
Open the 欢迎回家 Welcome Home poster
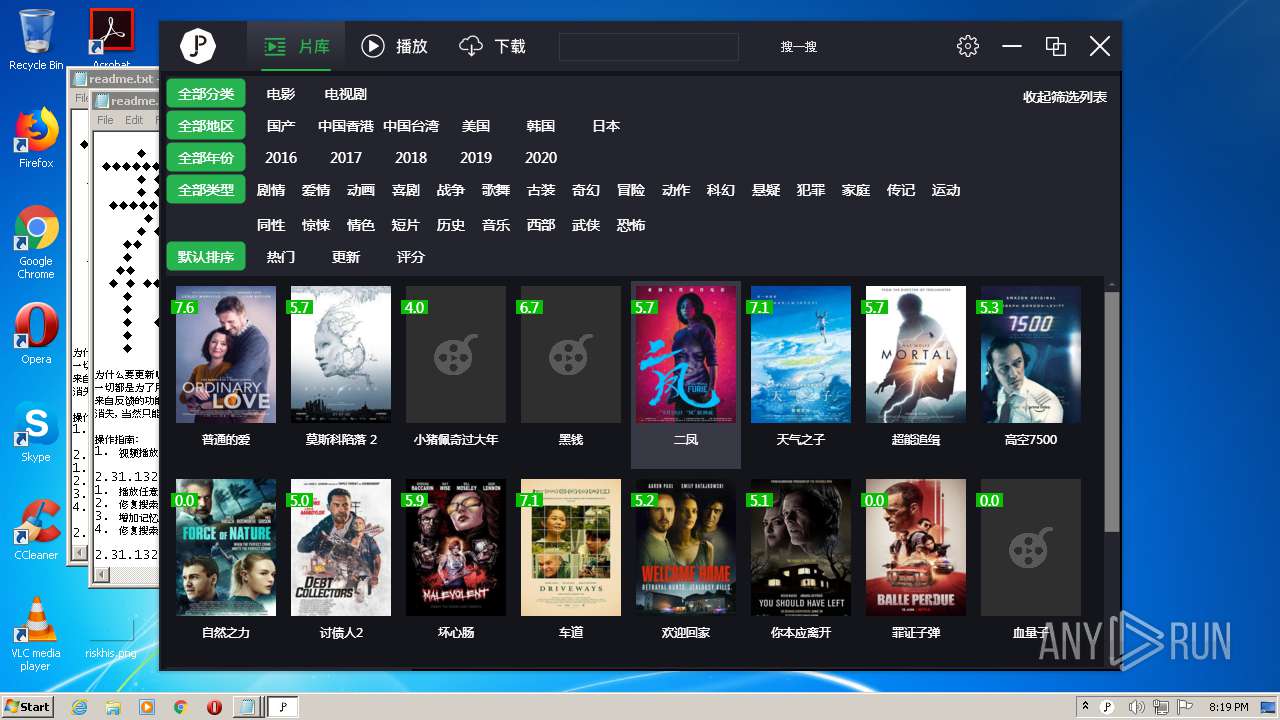point(686,547)
